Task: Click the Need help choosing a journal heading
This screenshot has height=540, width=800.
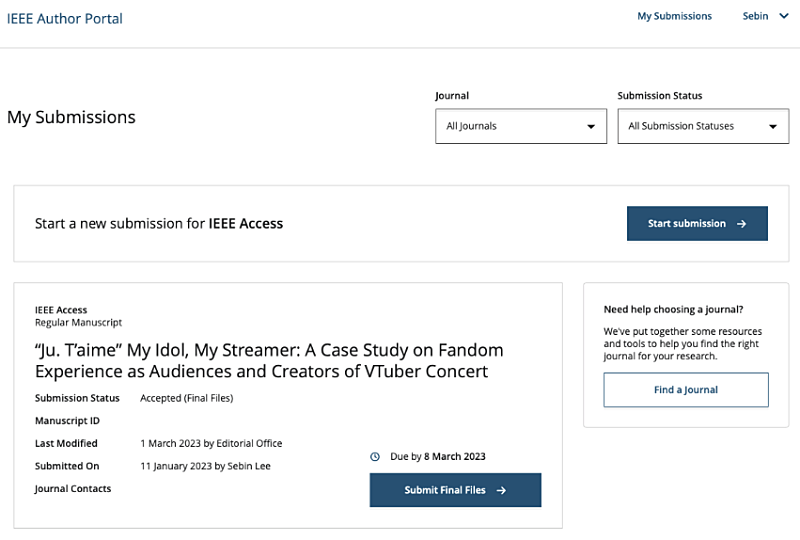Action: (x=673, y=309)
